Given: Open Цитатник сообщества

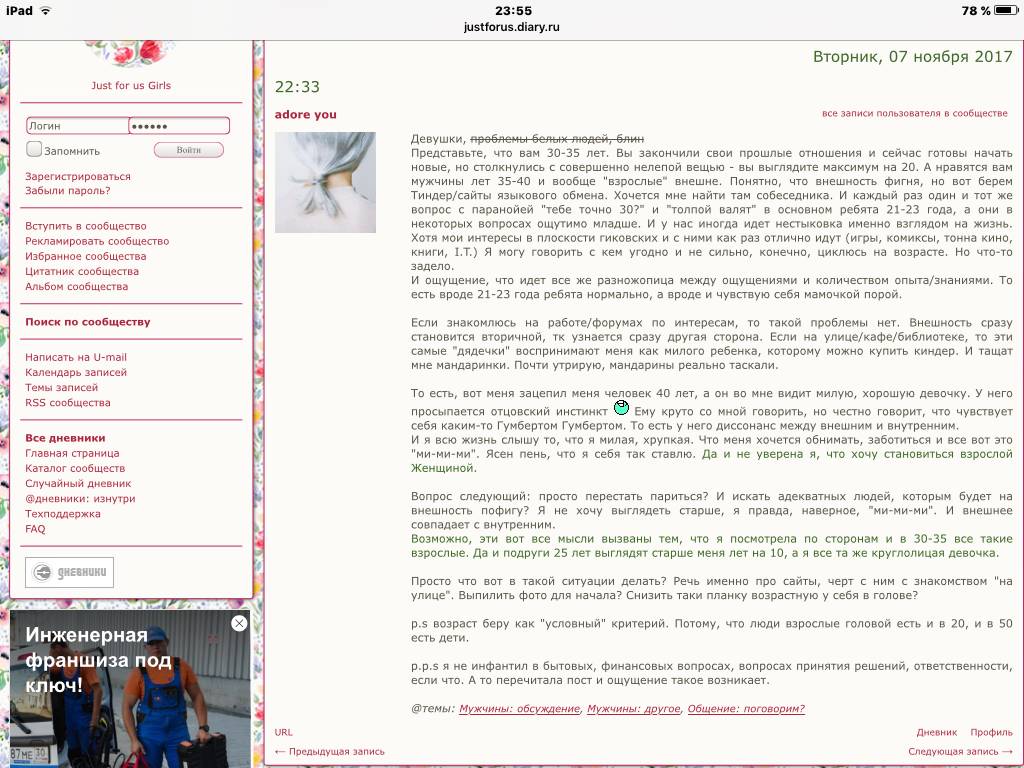Looking at the screenshot, I should [82, 271].
